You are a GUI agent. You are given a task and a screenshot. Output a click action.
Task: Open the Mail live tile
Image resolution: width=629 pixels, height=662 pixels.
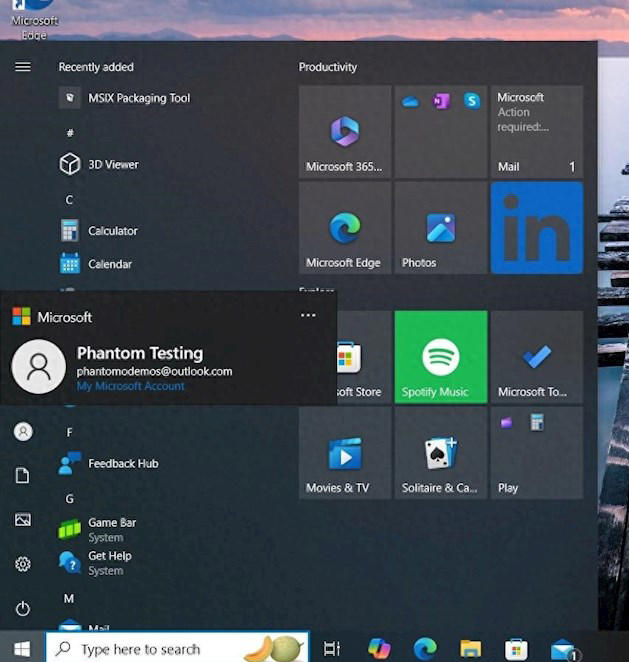coord(537,131)
